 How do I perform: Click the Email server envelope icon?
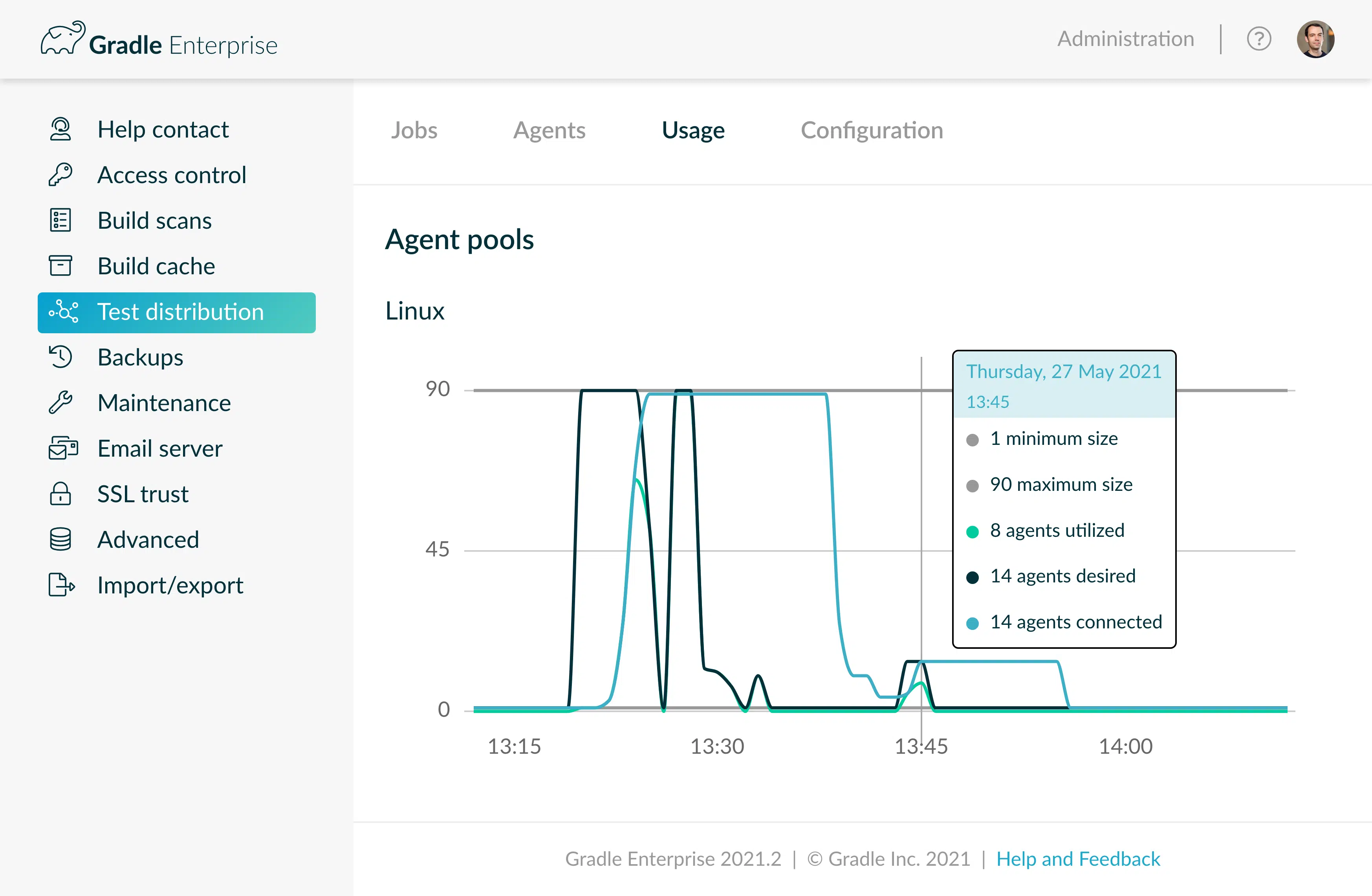click(x=63, y=448)
